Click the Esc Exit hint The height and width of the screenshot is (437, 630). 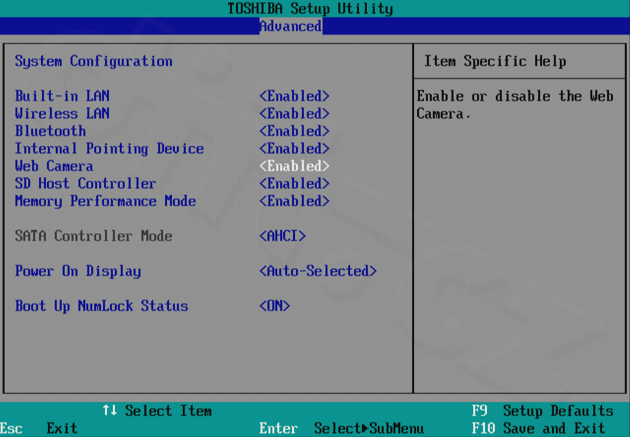[x=39, y=428]
